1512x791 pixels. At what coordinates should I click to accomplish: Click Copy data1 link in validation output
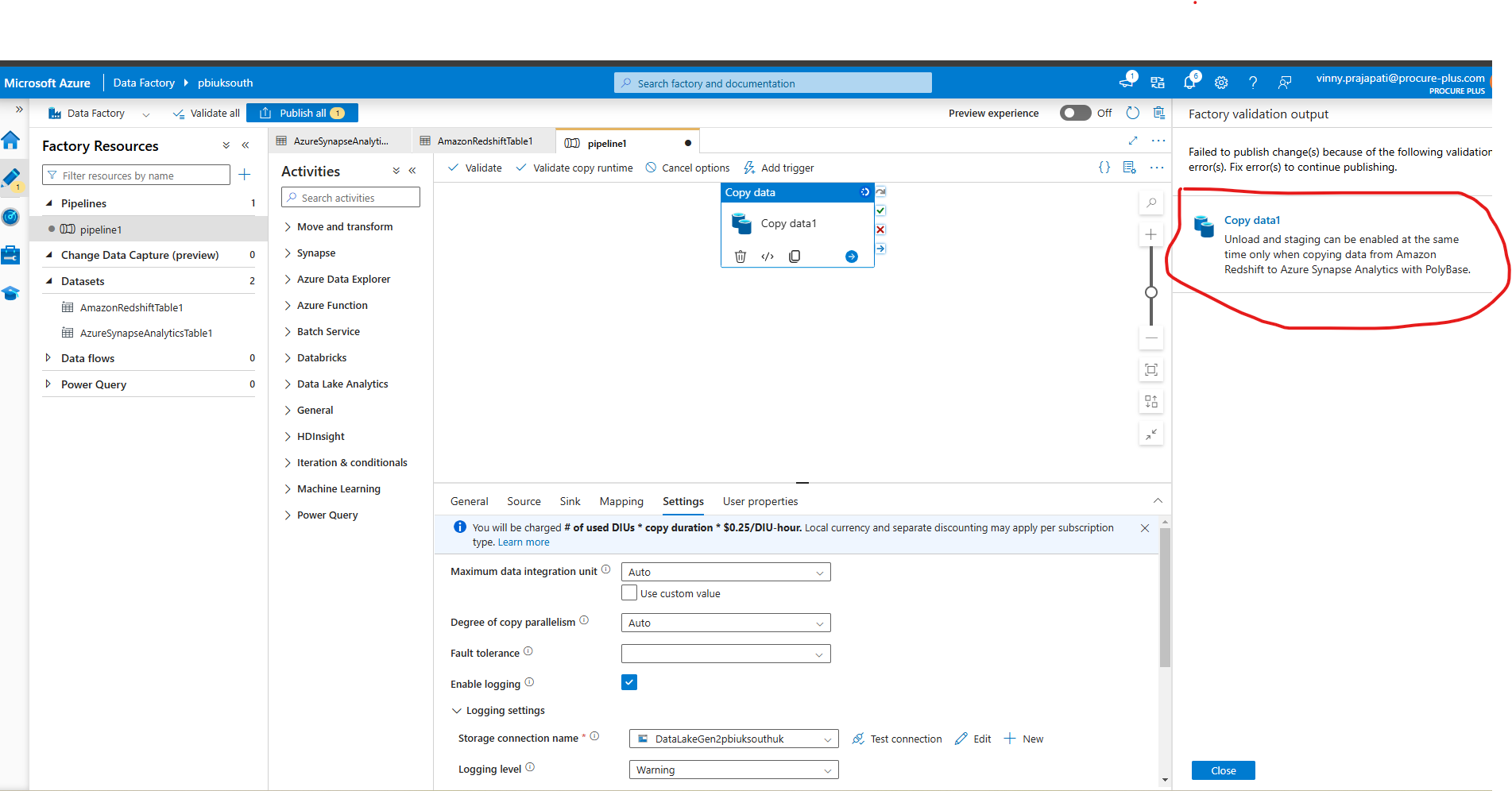1252,220
